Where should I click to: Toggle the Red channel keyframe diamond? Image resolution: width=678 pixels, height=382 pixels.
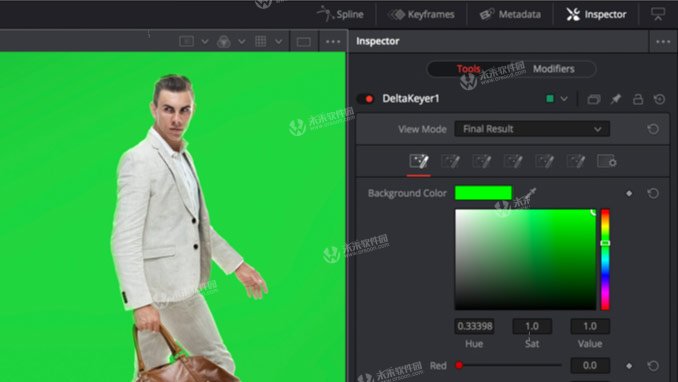coord(629,366)
